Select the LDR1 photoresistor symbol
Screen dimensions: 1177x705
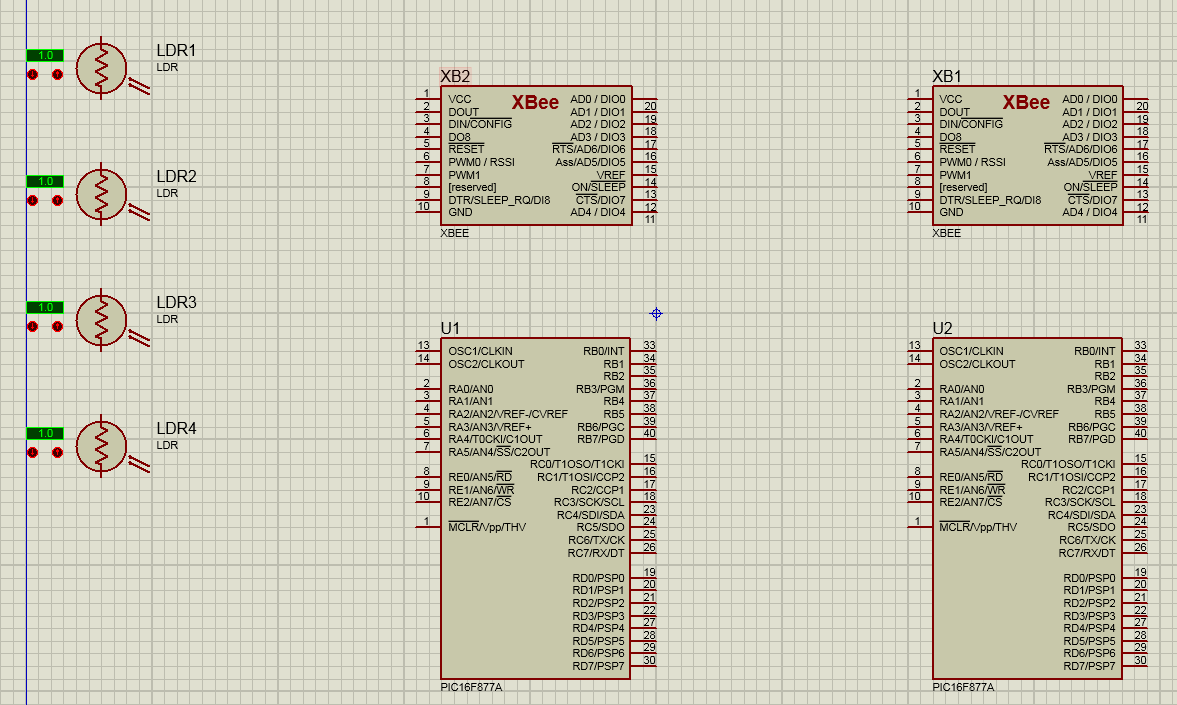(x=102, y=68)
